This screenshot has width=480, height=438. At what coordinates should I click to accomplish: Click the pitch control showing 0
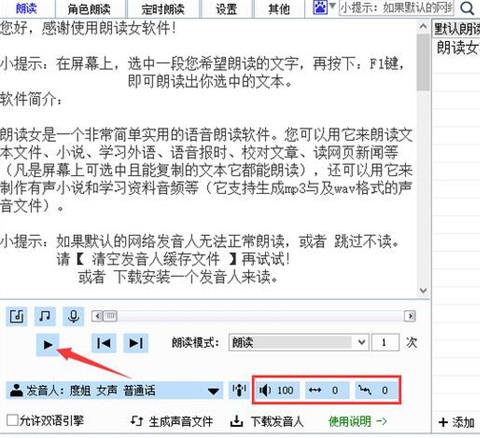click(x=376, y=390)
